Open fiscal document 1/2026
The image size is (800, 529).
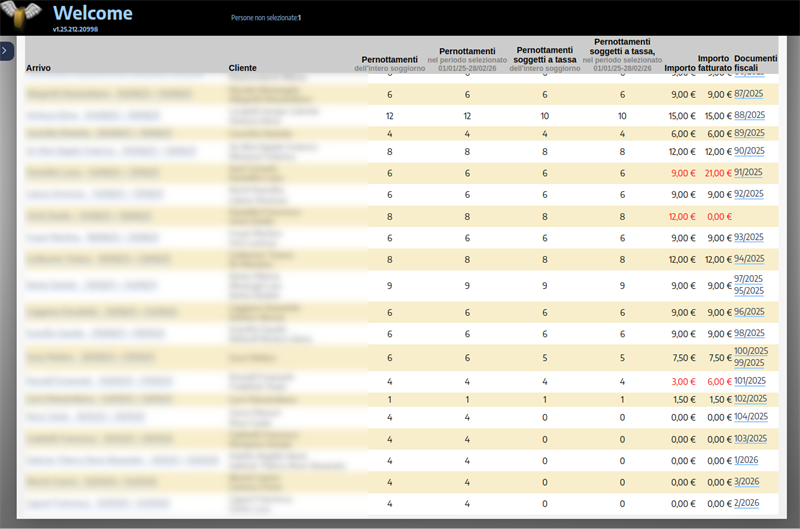pyautogui.click(x=746, y=460)
